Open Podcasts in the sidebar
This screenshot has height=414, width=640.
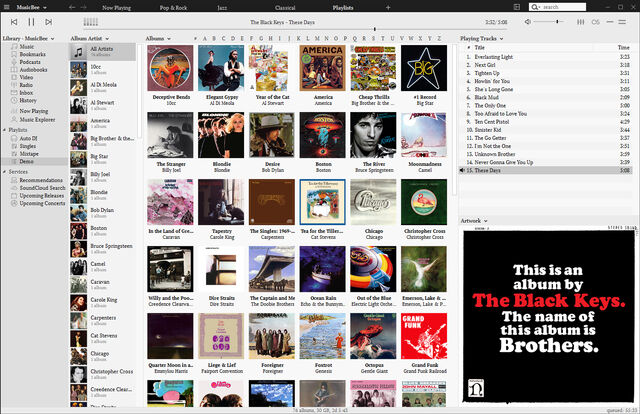(x=30, y=62)
